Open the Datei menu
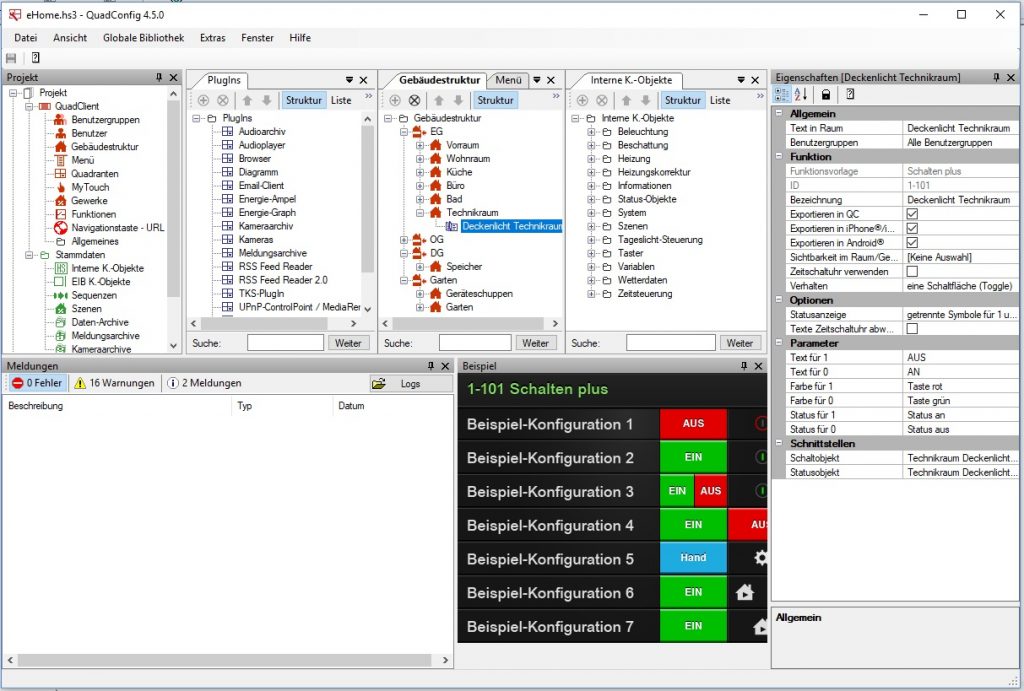Image resolution: width=1024 pixels, height=691 pixels. tap(25, 38)
